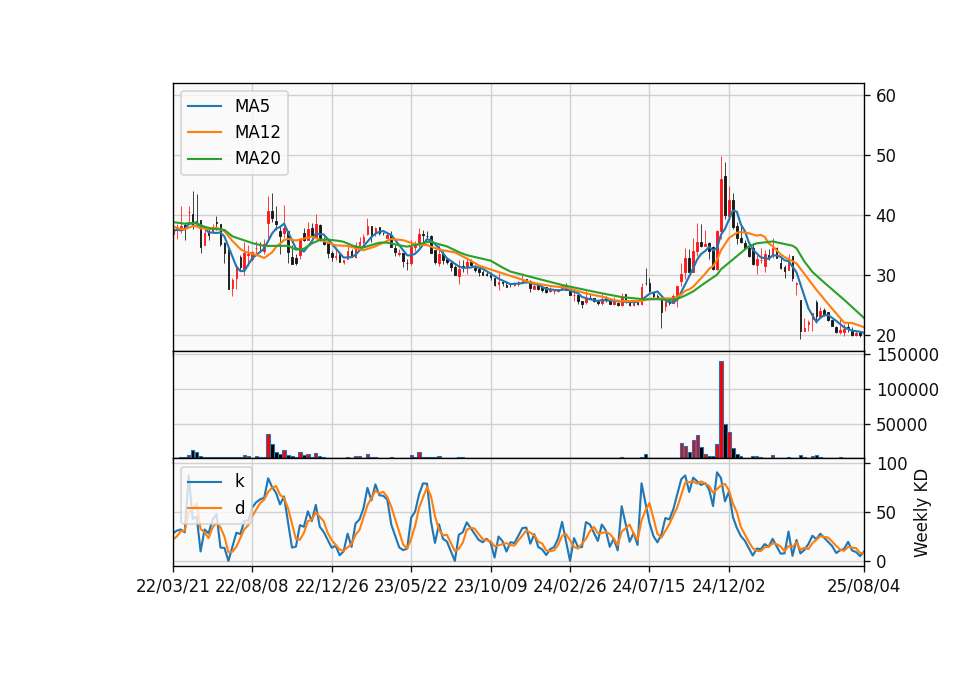This screenshot has width=960, height=690.
Task: Click the 22/03/21 date tick label
Action: (x=173, y=586)
